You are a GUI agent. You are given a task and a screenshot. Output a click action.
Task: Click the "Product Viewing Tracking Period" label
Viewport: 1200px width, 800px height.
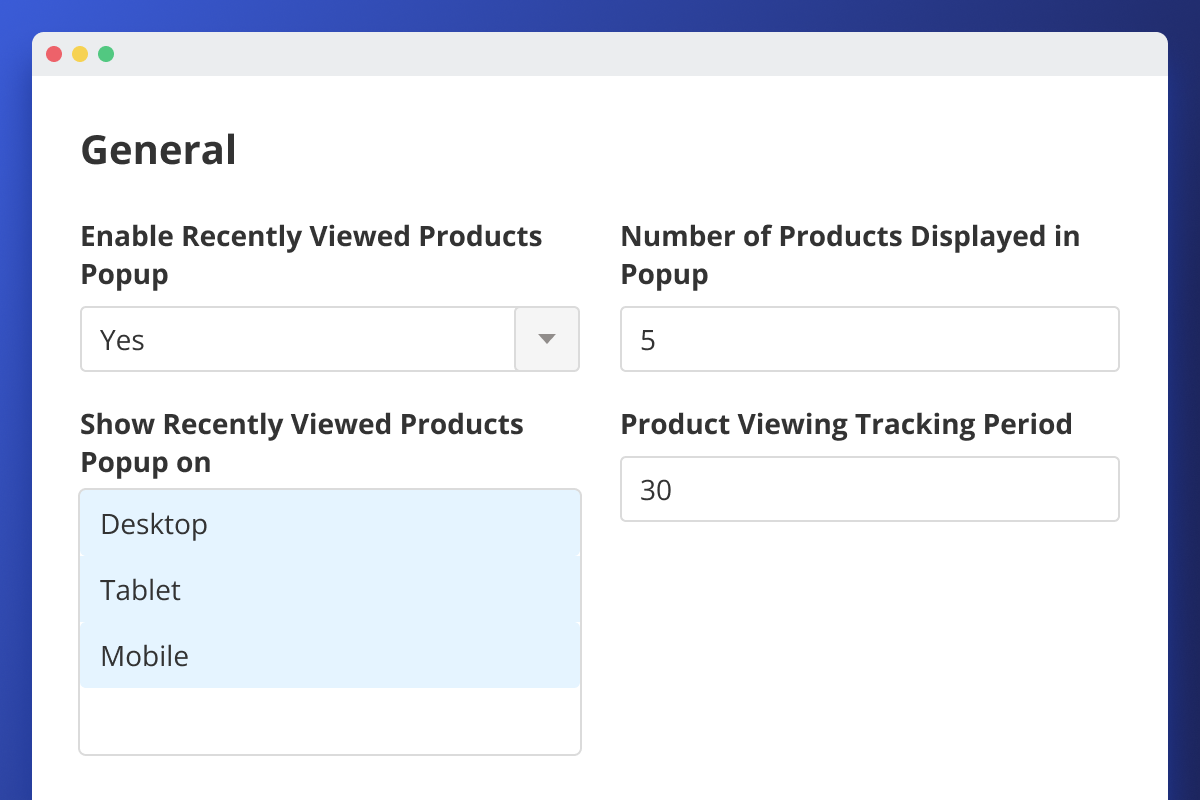[x=846, y=424]
